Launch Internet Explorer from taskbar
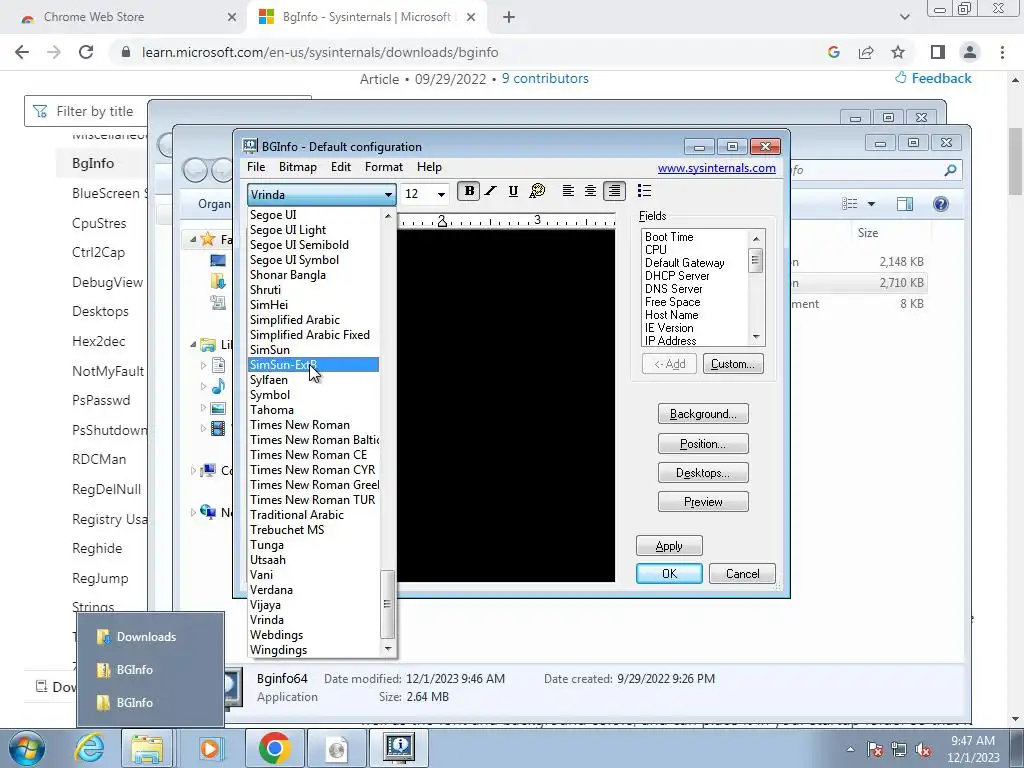1024x768 pixels. pos(89,748)
